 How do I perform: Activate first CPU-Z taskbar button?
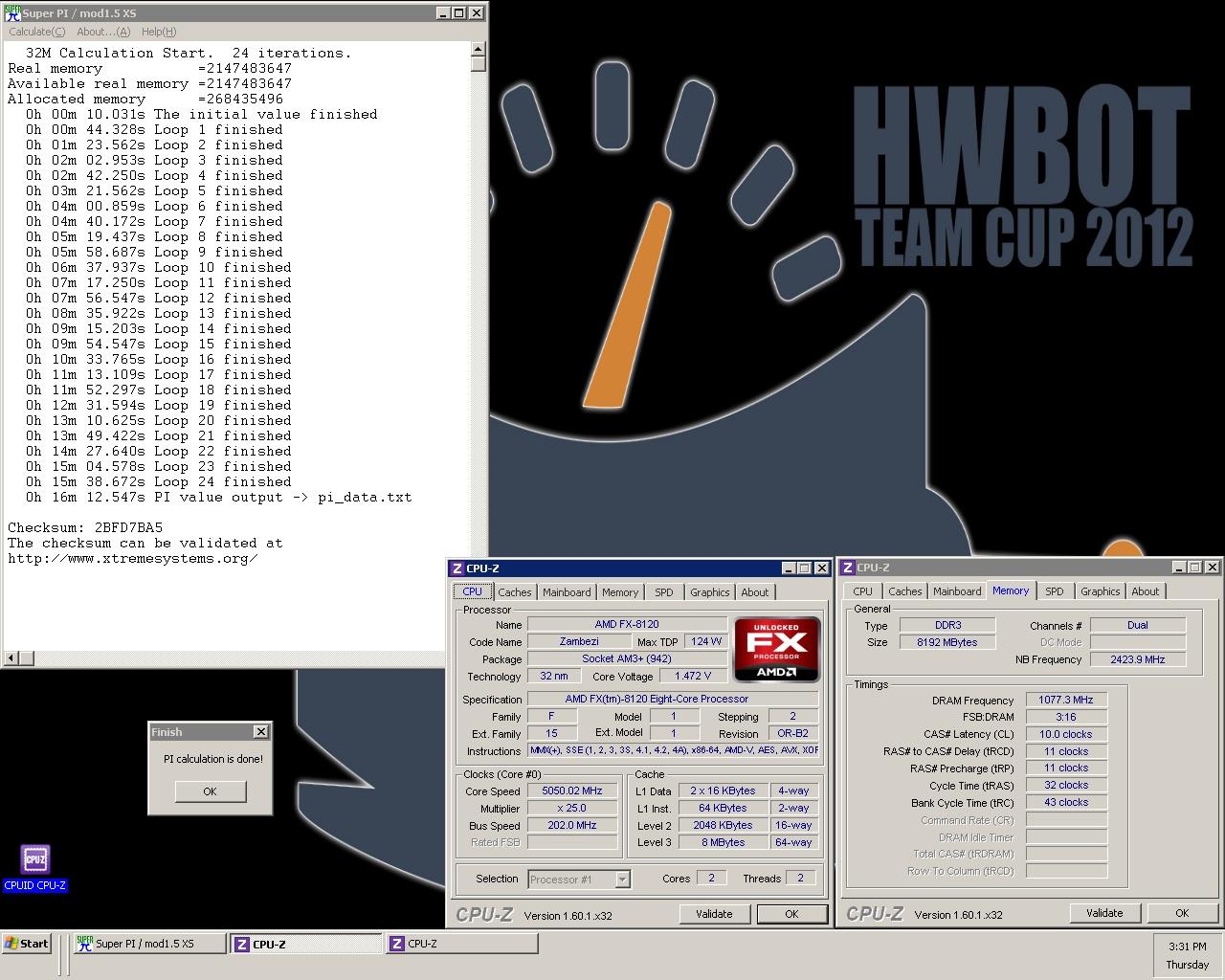306,944
